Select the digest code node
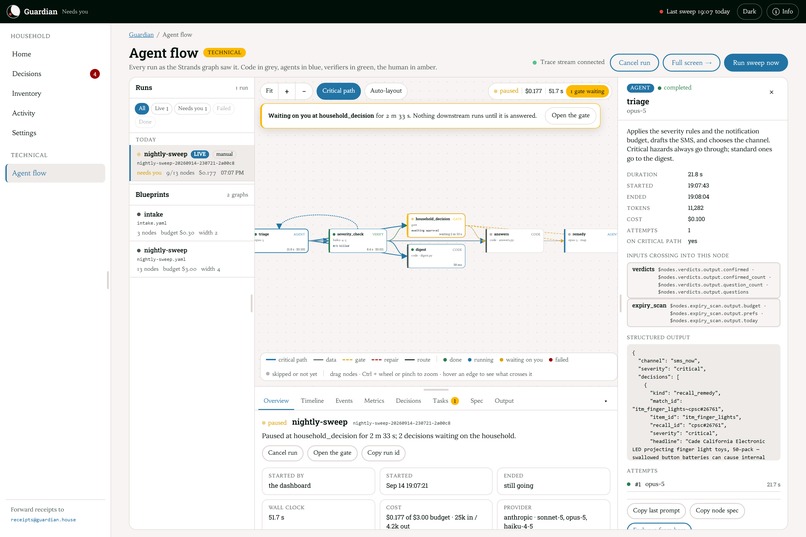The image size is (806, 537). pos(436,256)
